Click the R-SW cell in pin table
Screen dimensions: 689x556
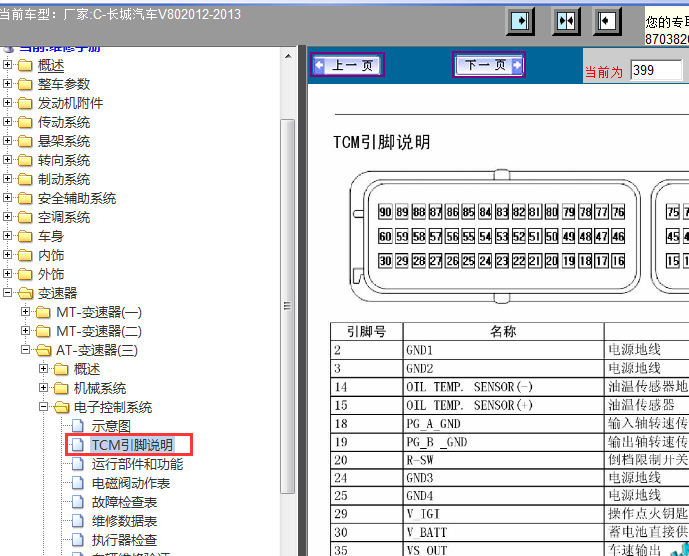click(503, 460)
